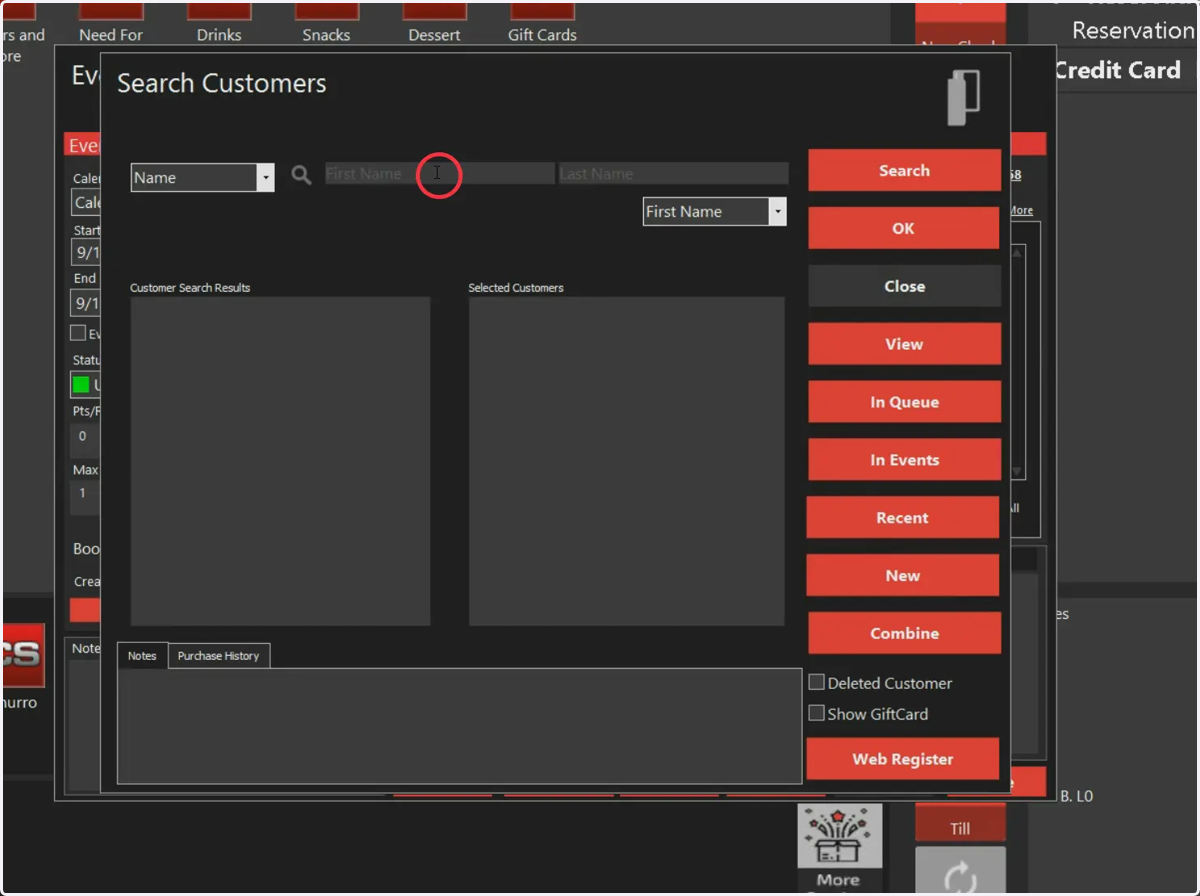Switch to the Notes tab

[x=142, y=656]
